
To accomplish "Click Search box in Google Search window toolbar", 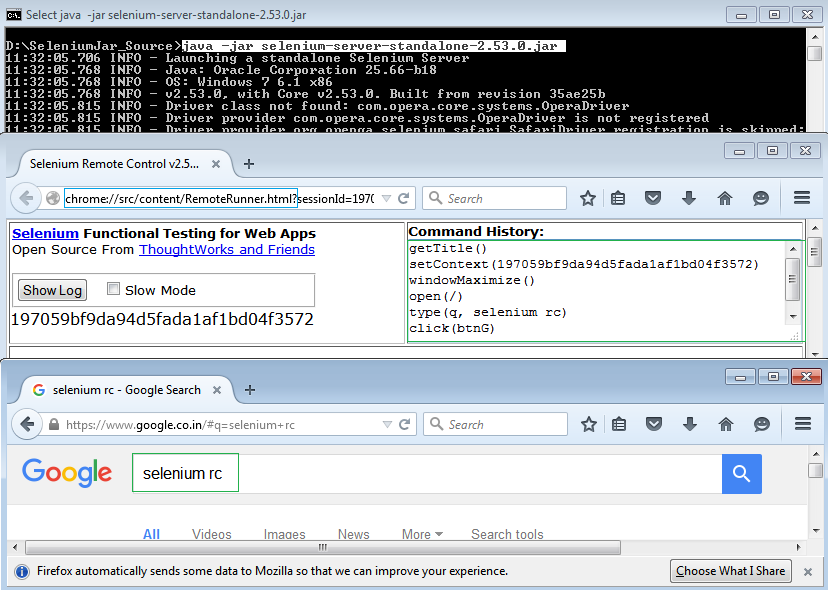I will click(496, 424).
